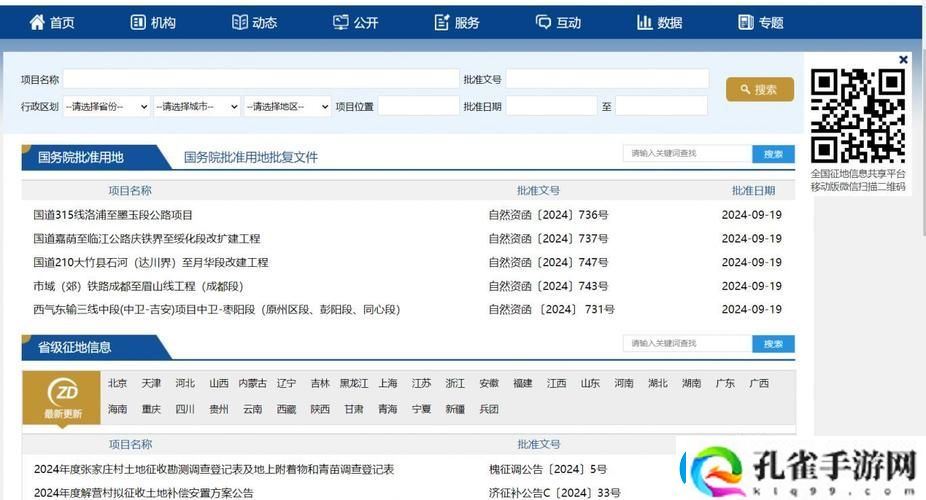
Task: Select 北京 province filter
Action: point(118,383)
